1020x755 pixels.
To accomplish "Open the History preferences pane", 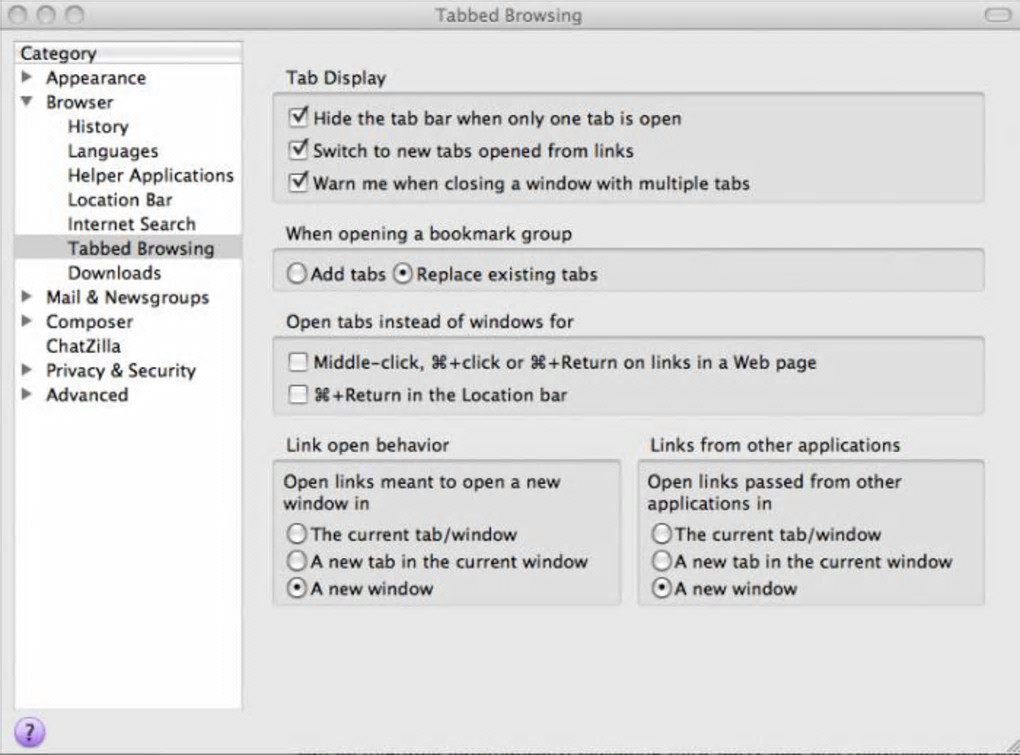I will (x=98, y=127).
